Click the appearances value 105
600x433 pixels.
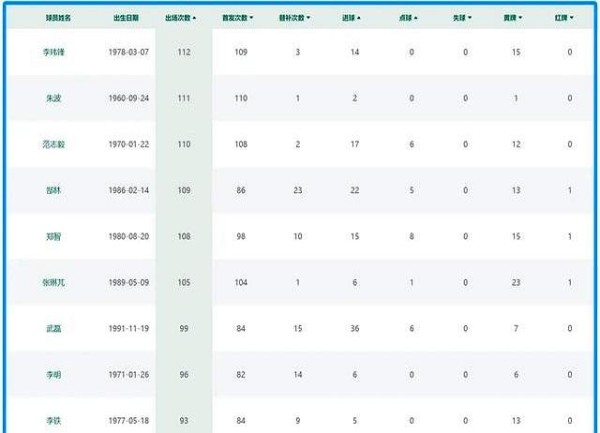point(184,282)
